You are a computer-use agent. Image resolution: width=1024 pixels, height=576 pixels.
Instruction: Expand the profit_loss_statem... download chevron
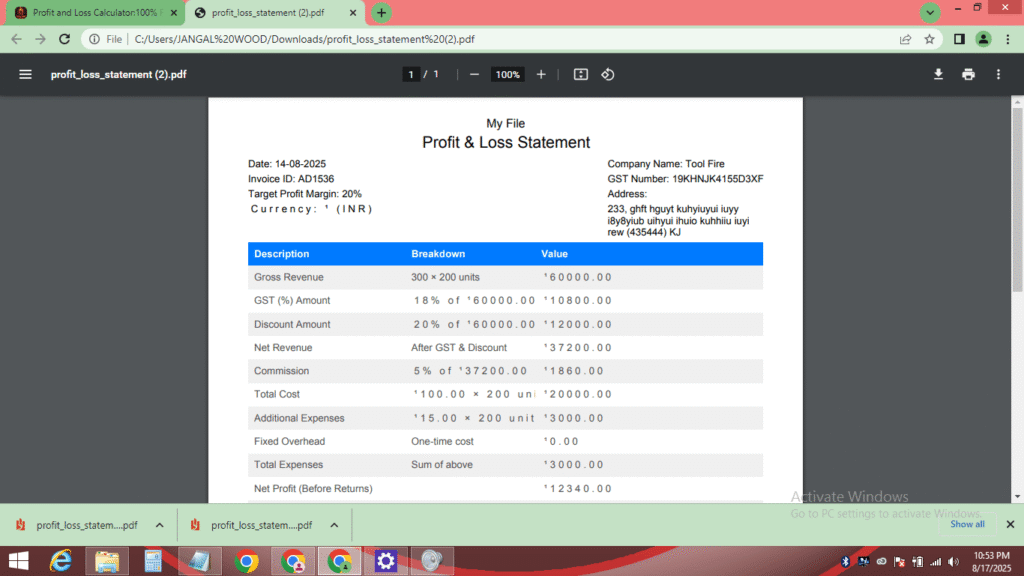tap(158, 524)
